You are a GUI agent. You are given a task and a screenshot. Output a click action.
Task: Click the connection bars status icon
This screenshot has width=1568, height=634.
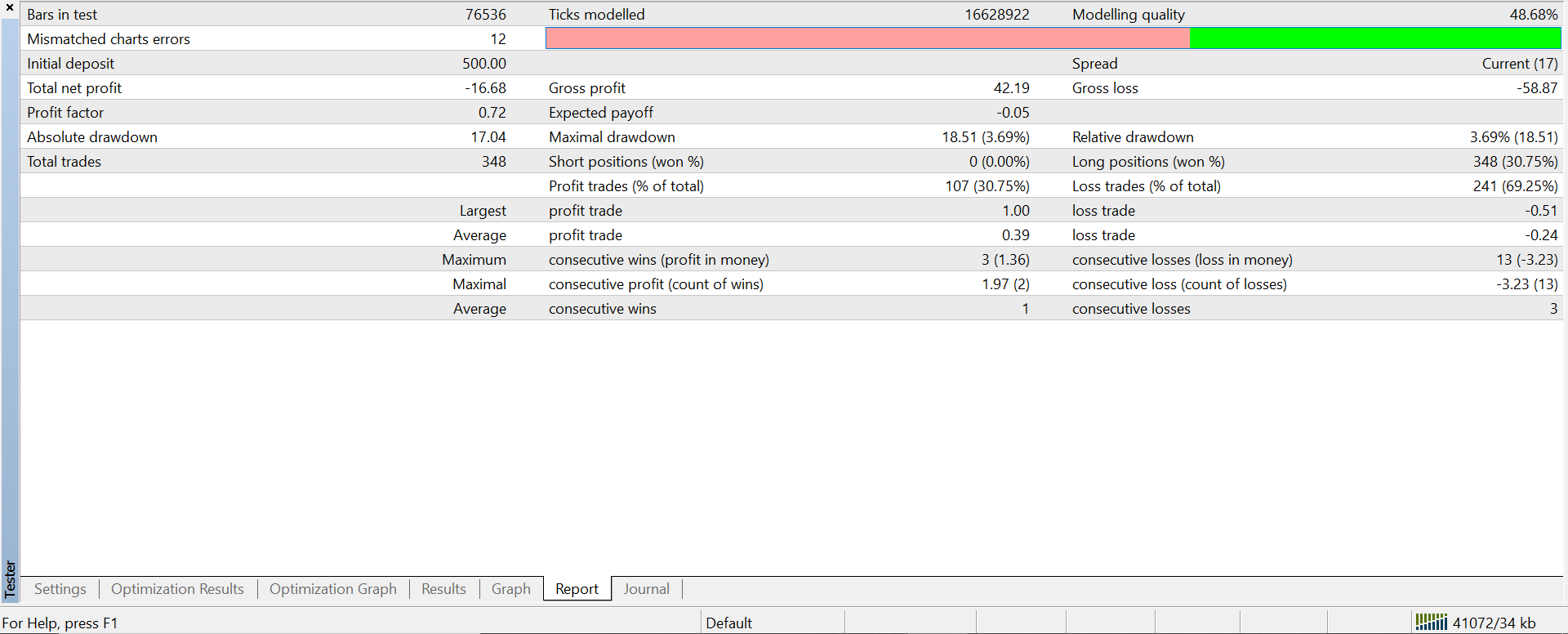click(1431, 623)
